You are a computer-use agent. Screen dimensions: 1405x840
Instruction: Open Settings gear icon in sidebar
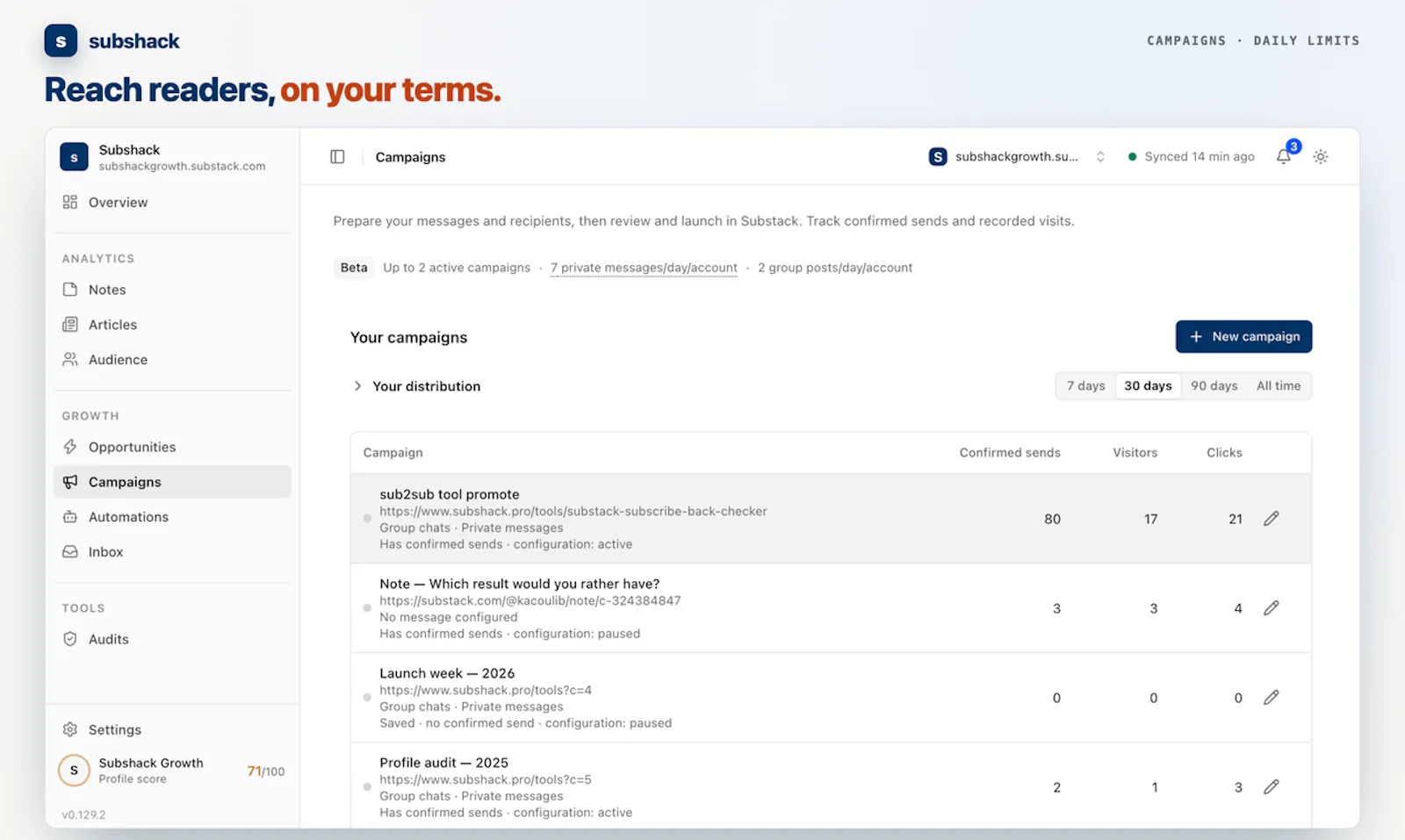[x=70, y=729]
